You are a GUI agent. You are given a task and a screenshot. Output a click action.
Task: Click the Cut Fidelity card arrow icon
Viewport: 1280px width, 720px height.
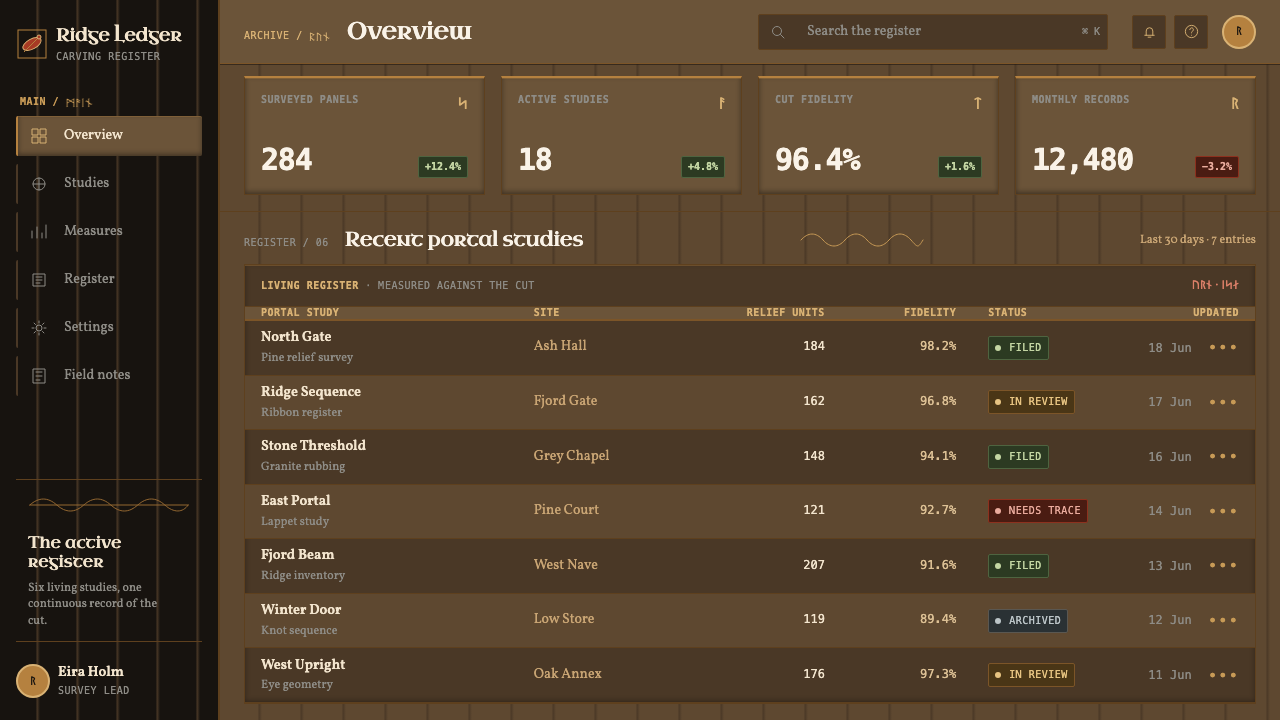(977, 103)
